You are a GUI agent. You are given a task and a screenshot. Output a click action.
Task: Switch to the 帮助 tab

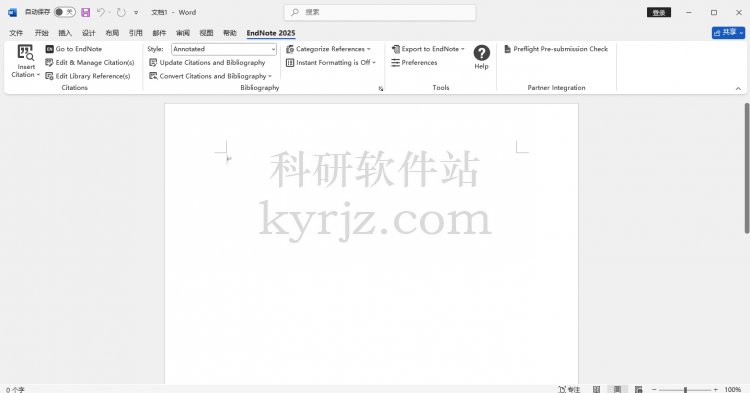230,33
